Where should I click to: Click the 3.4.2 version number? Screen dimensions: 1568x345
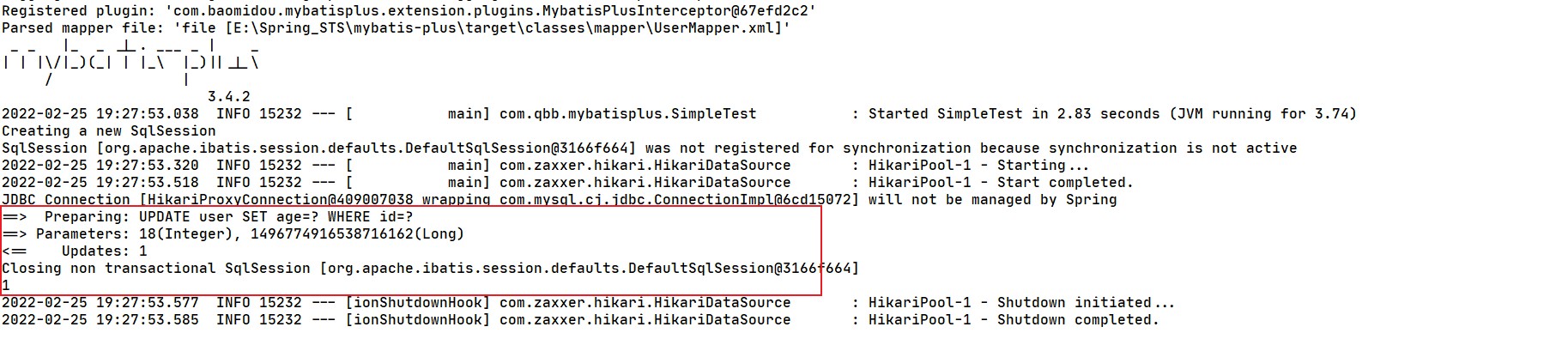point(228,96)
